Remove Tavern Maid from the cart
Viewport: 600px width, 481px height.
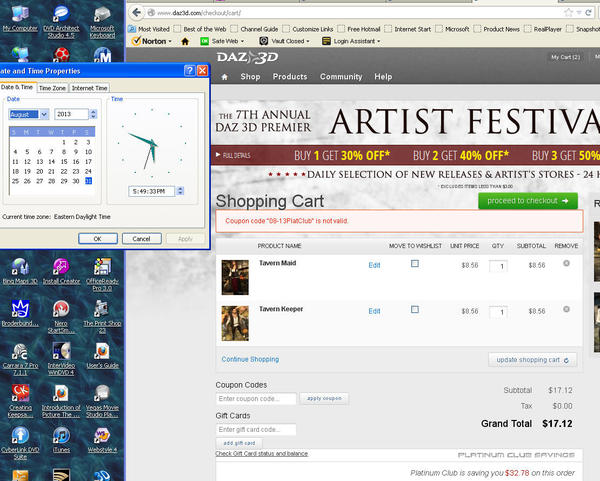click(x=566, y=263)
